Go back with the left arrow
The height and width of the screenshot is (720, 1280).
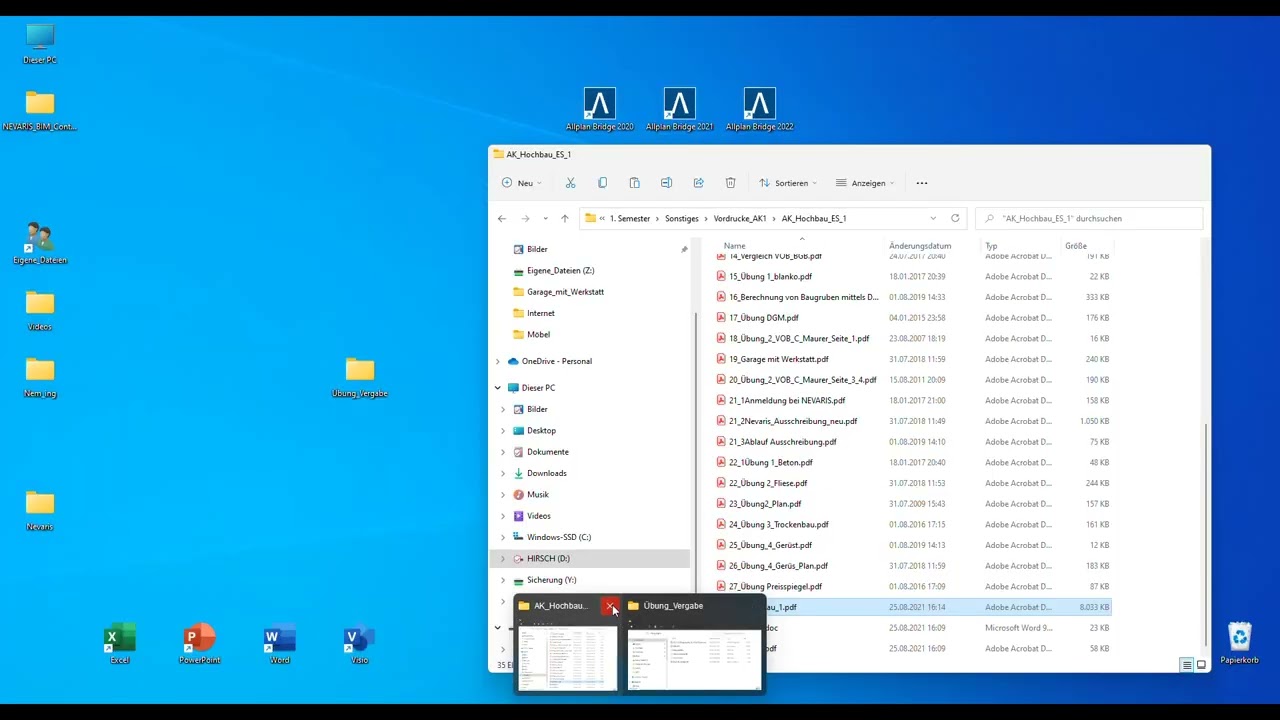click(502, 218)
